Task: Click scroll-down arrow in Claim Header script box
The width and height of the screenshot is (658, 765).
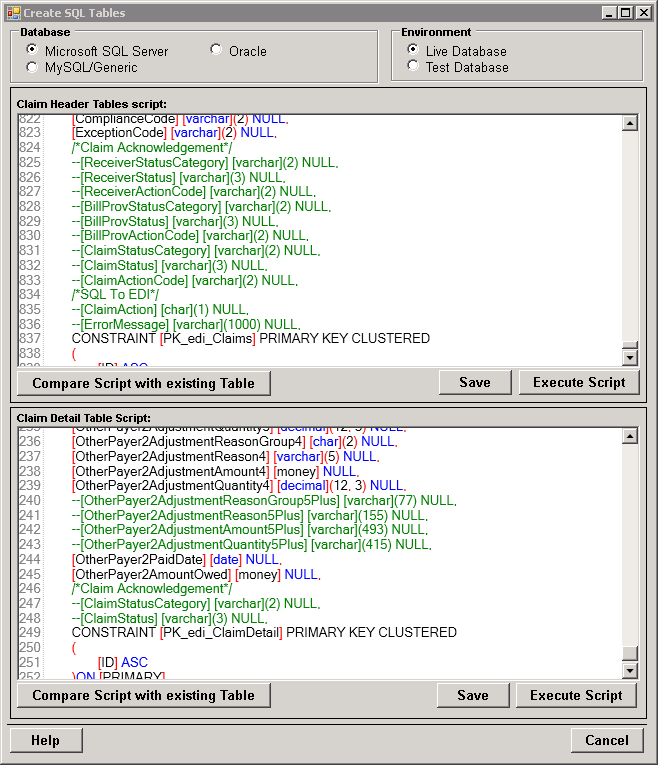Action: [630, 357]
